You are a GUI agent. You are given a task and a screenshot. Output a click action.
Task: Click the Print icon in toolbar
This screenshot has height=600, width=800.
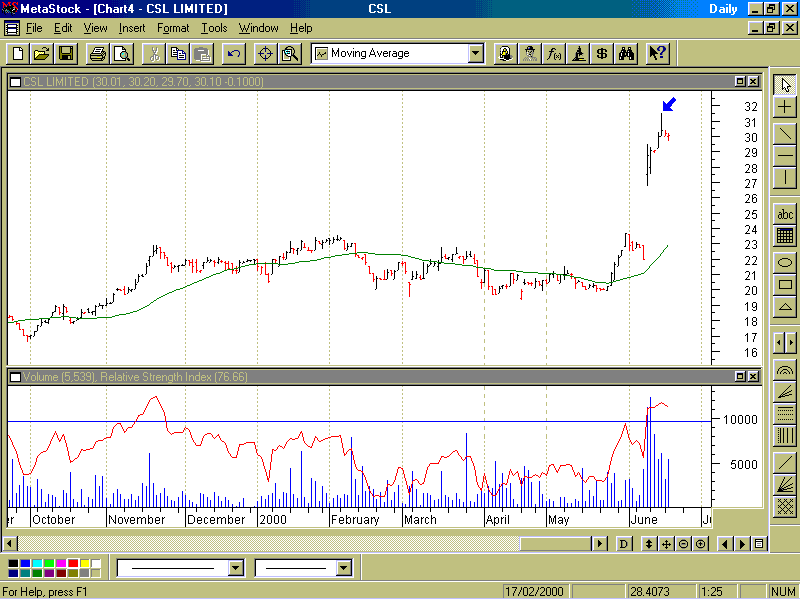coord(98,54)
